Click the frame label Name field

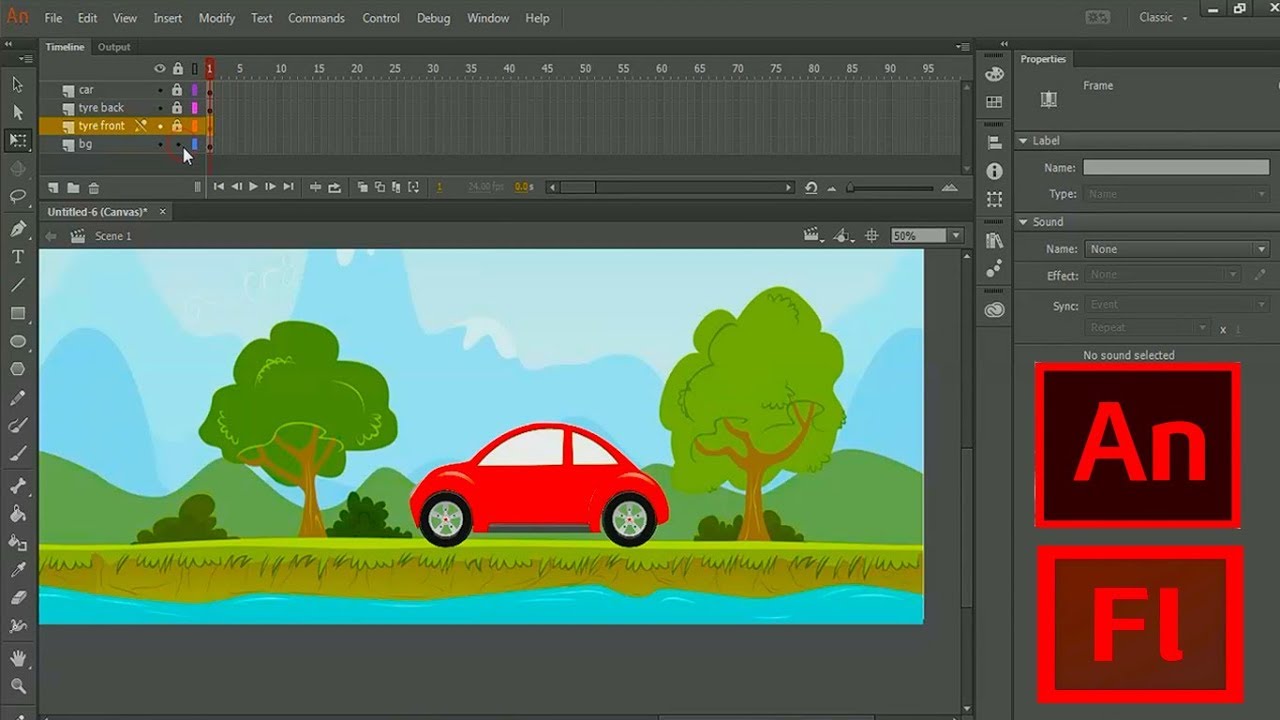1176,168
